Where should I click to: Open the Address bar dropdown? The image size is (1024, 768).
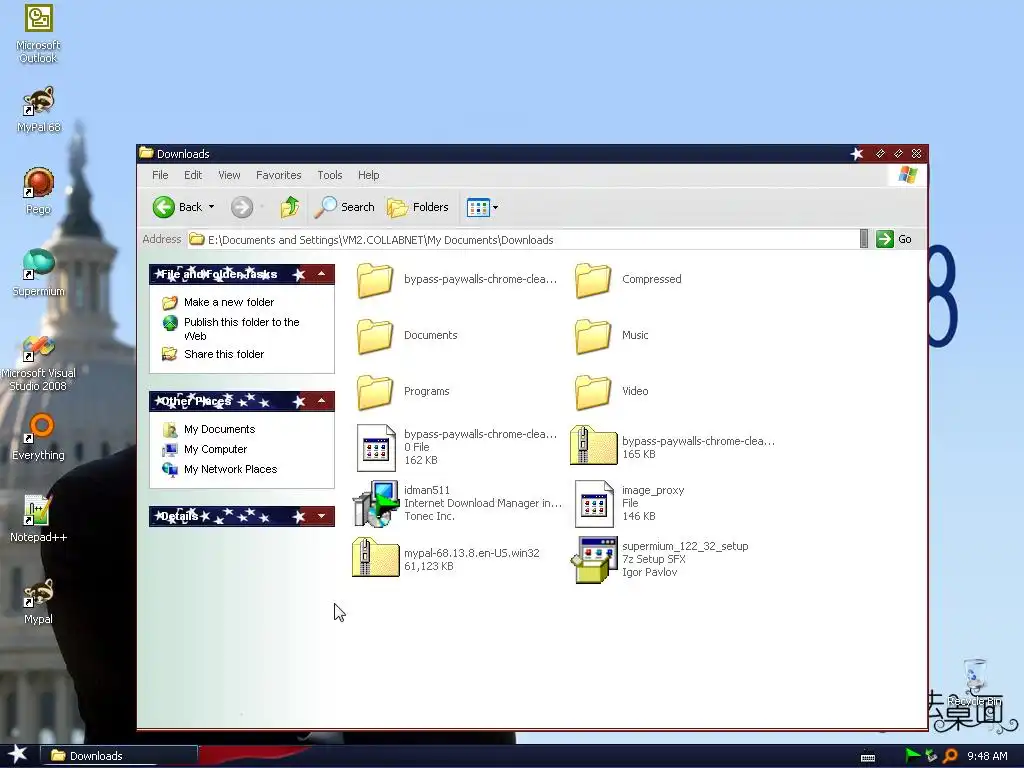click(864, 239)
